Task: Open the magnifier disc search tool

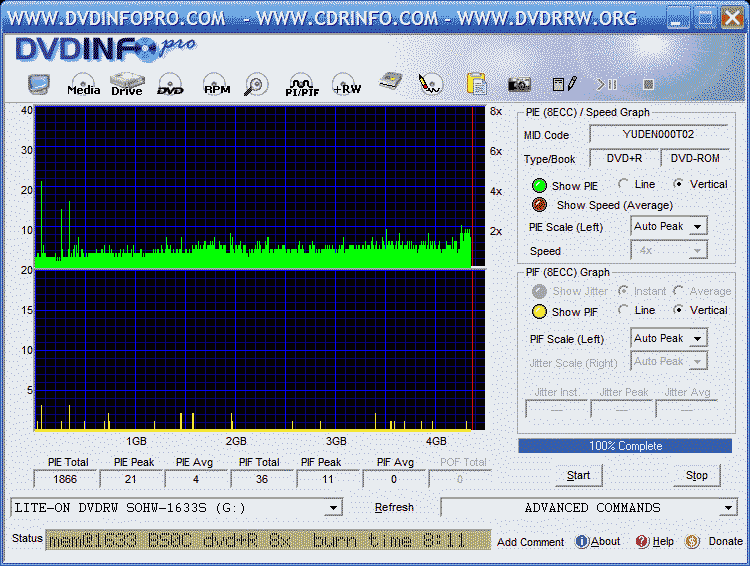Action: (256, 85)
